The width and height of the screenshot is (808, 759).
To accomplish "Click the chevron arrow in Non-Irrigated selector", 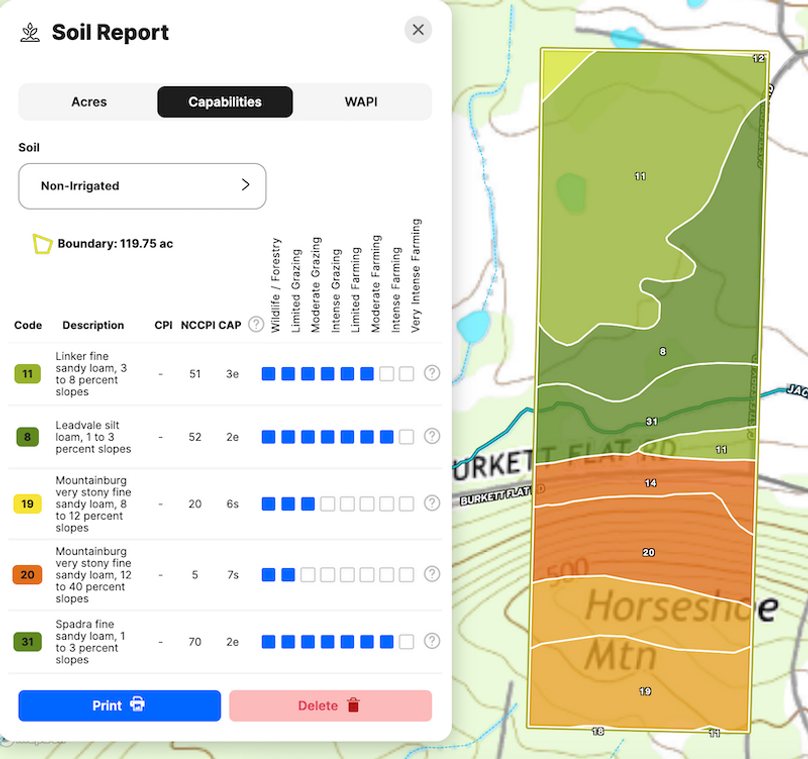I will coord(246,185).
